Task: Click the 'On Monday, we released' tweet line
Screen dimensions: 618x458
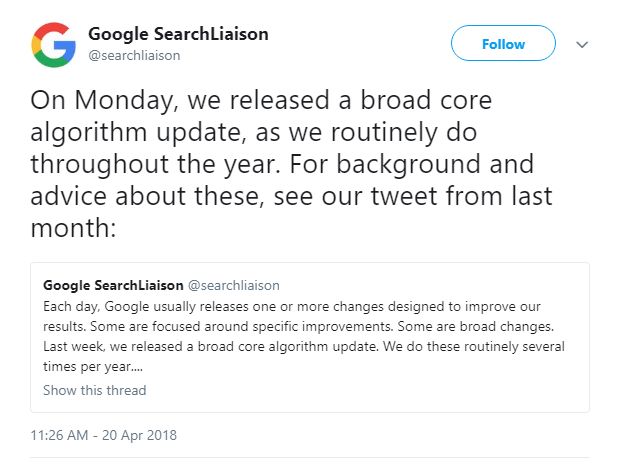Action: point(261,100)
